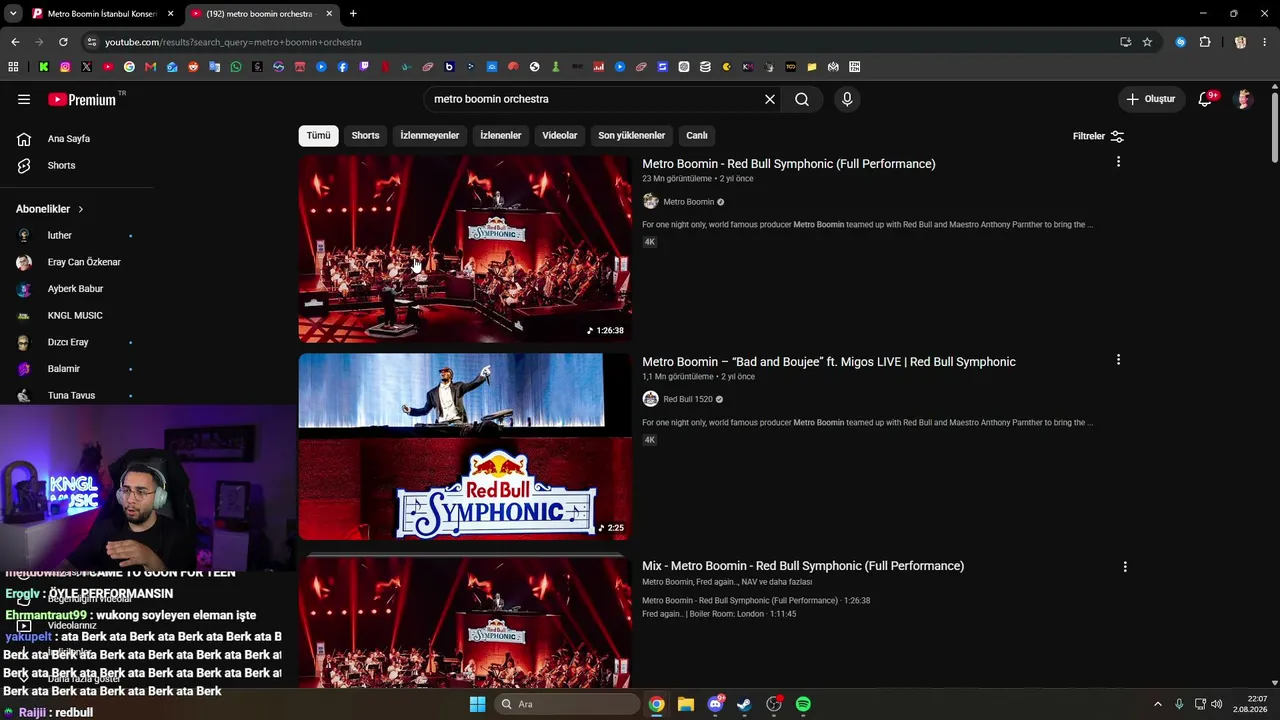Screen dimensions: 1280x720
Task: Open a new browser tab
Action: pyautogui.click(x=353, y=14)
